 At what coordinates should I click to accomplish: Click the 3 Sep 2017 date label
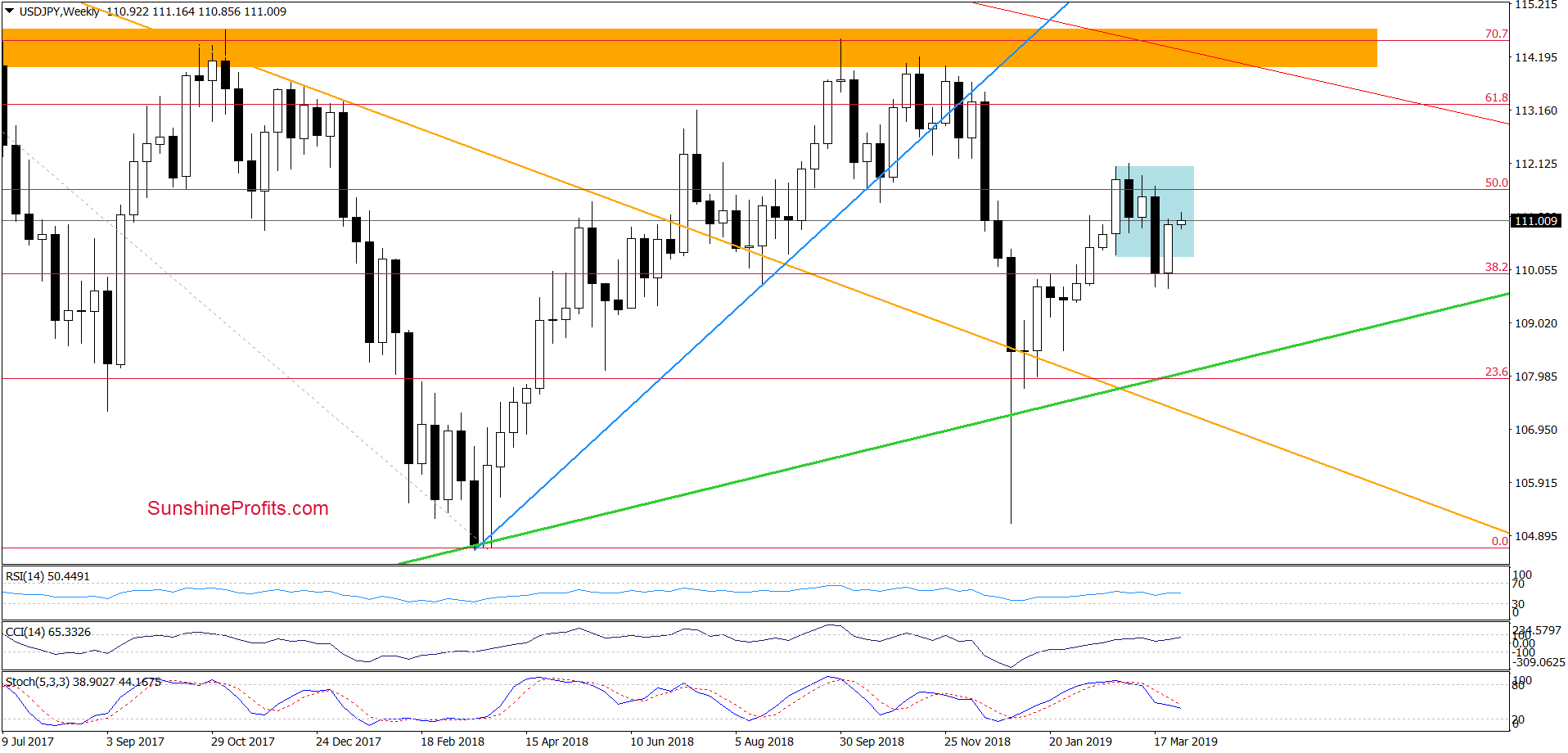click(135, 742)
